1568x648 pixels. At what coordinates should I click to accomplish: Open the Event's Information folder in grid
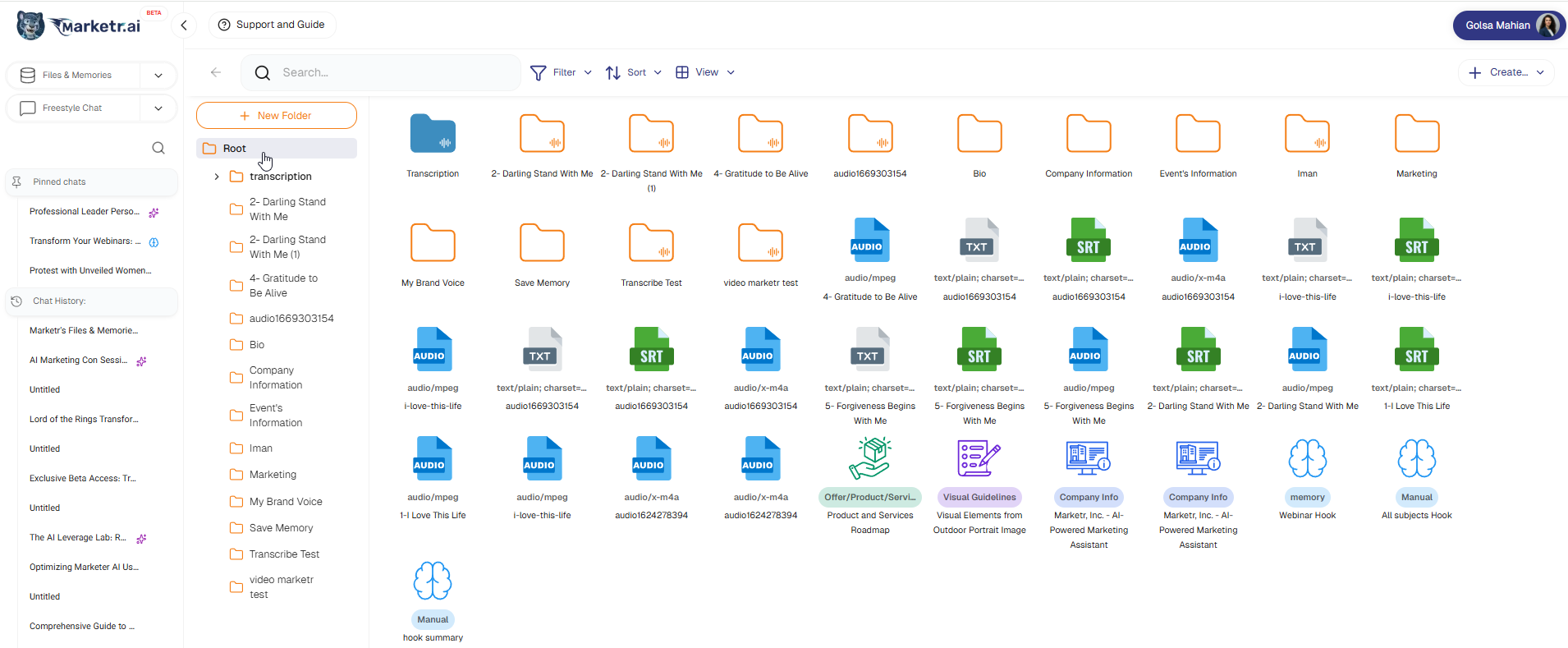[1198, 134]
